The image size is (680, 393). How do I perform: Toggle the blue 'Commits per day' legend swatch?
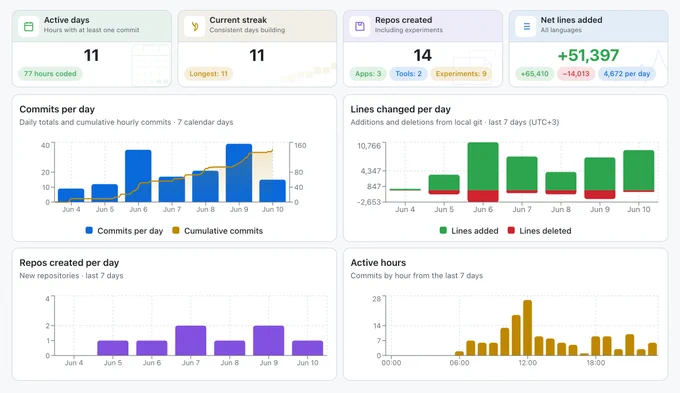click(x=89, y=230)
